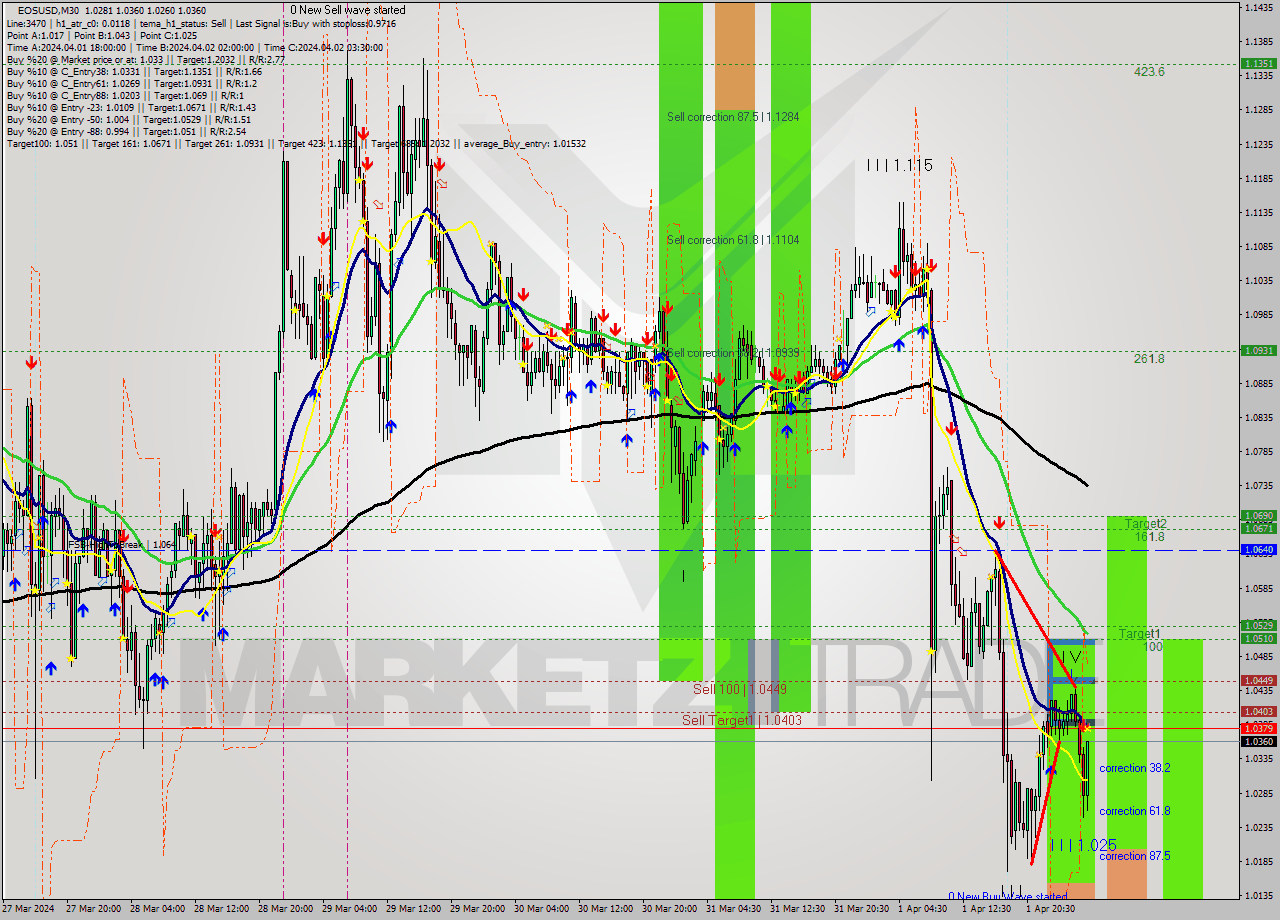The height and width of the screenshot is (920, 1280).
Task: Click the green 1.1351 target price tag
Action: pyautogui.click(x=1257, y=63)
